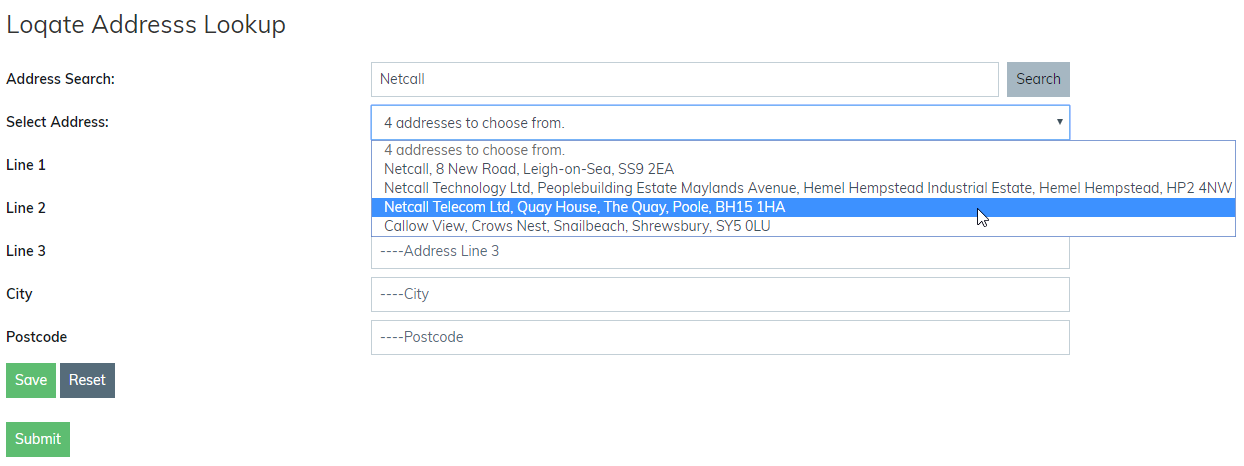Viewport: 1244px width, 466px height.
Task: Click the Loqate Addresss Lookup heading
Action: (146, 25)
